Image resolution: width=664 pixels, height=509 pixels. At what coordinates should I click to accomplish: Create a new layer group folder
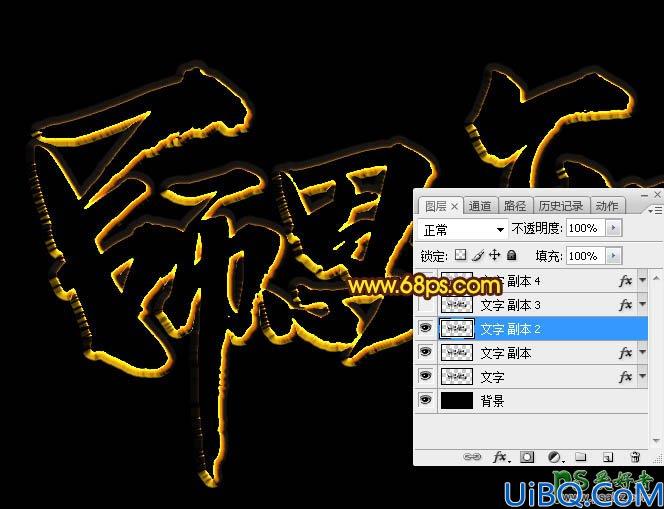581,457
